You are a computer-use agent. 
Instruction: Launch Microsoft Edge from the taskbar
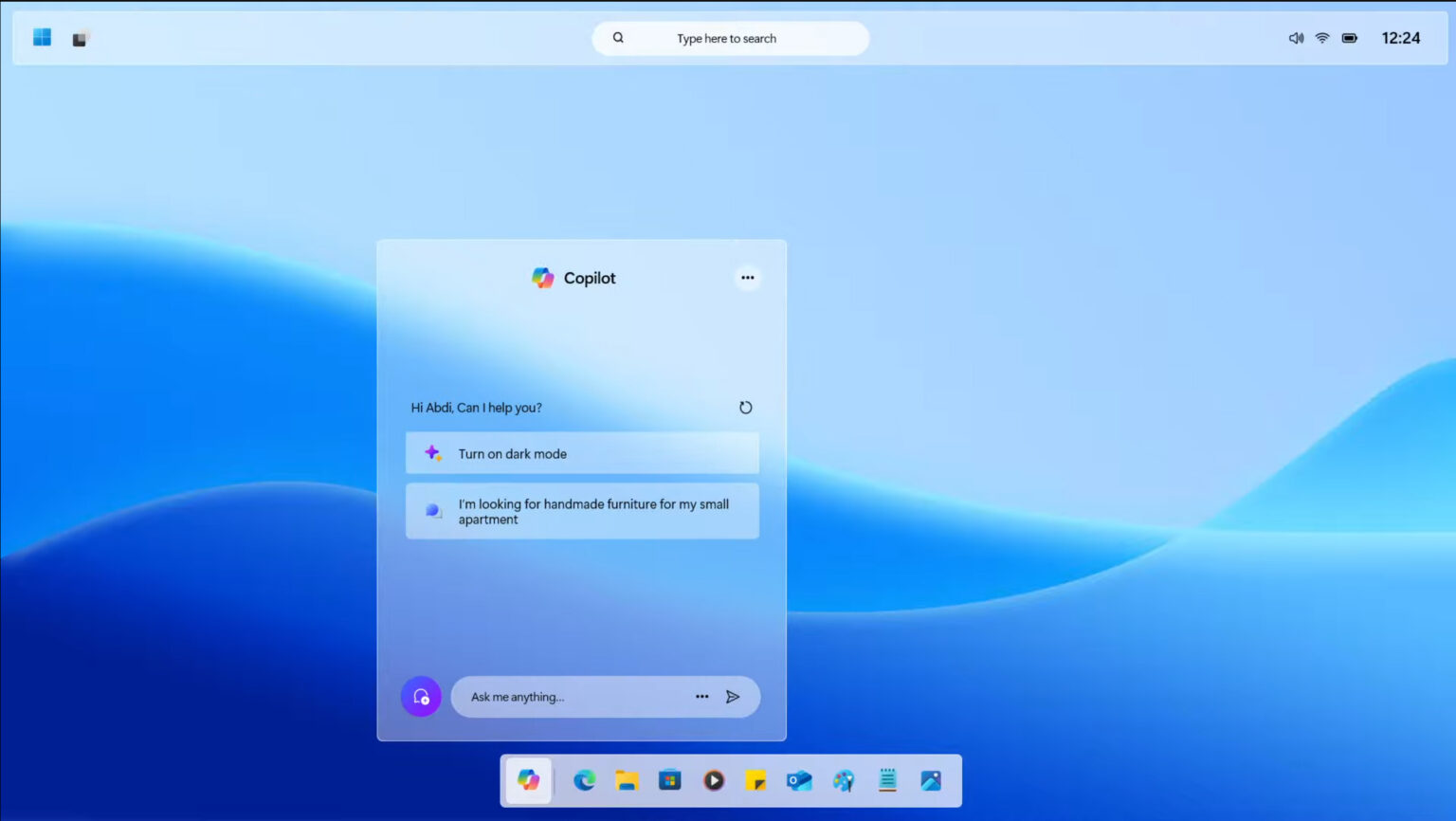(584, 780)
